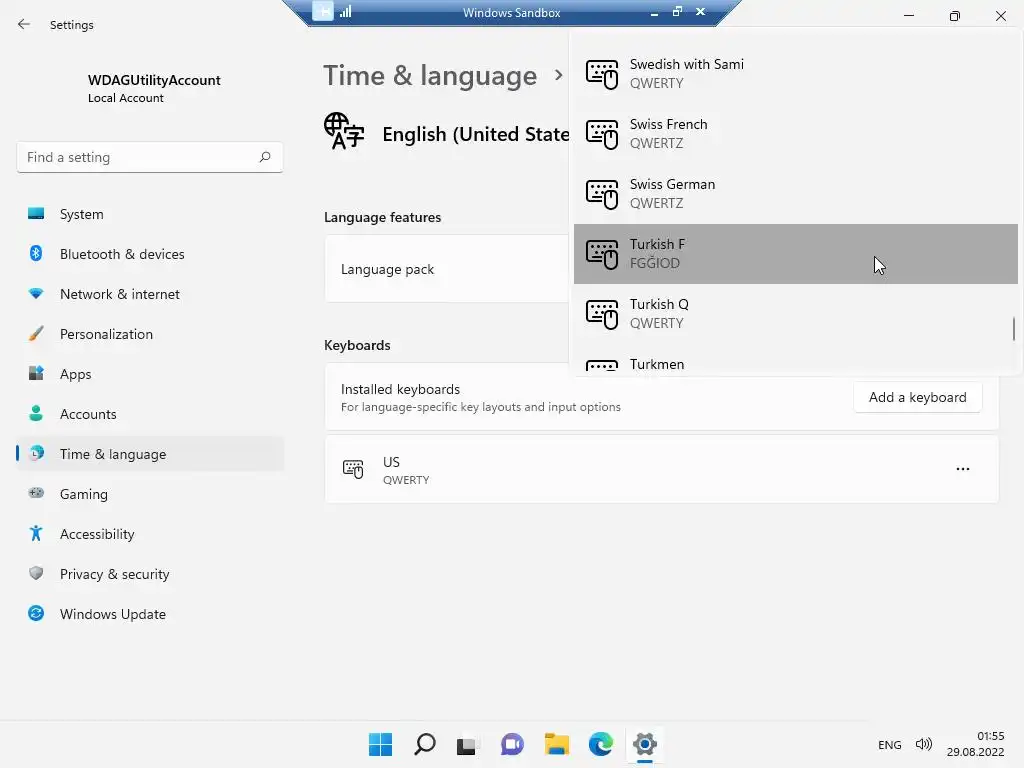Click the Windows Update sync icon
The height and width of the screenshot is (768, 1024).
coord(36,613)
